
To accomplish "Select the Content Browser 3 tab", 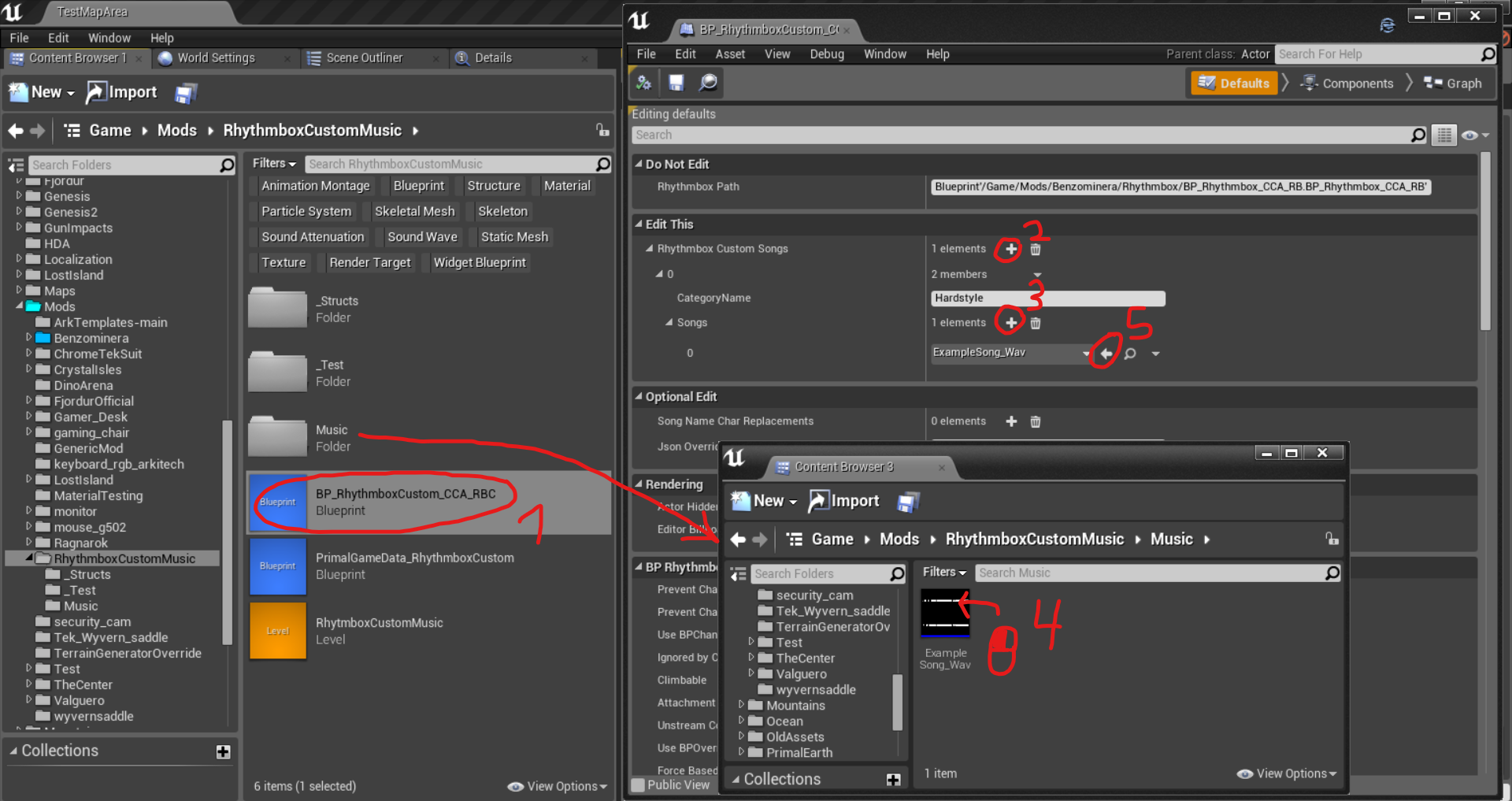I will (x=844, y=467).
